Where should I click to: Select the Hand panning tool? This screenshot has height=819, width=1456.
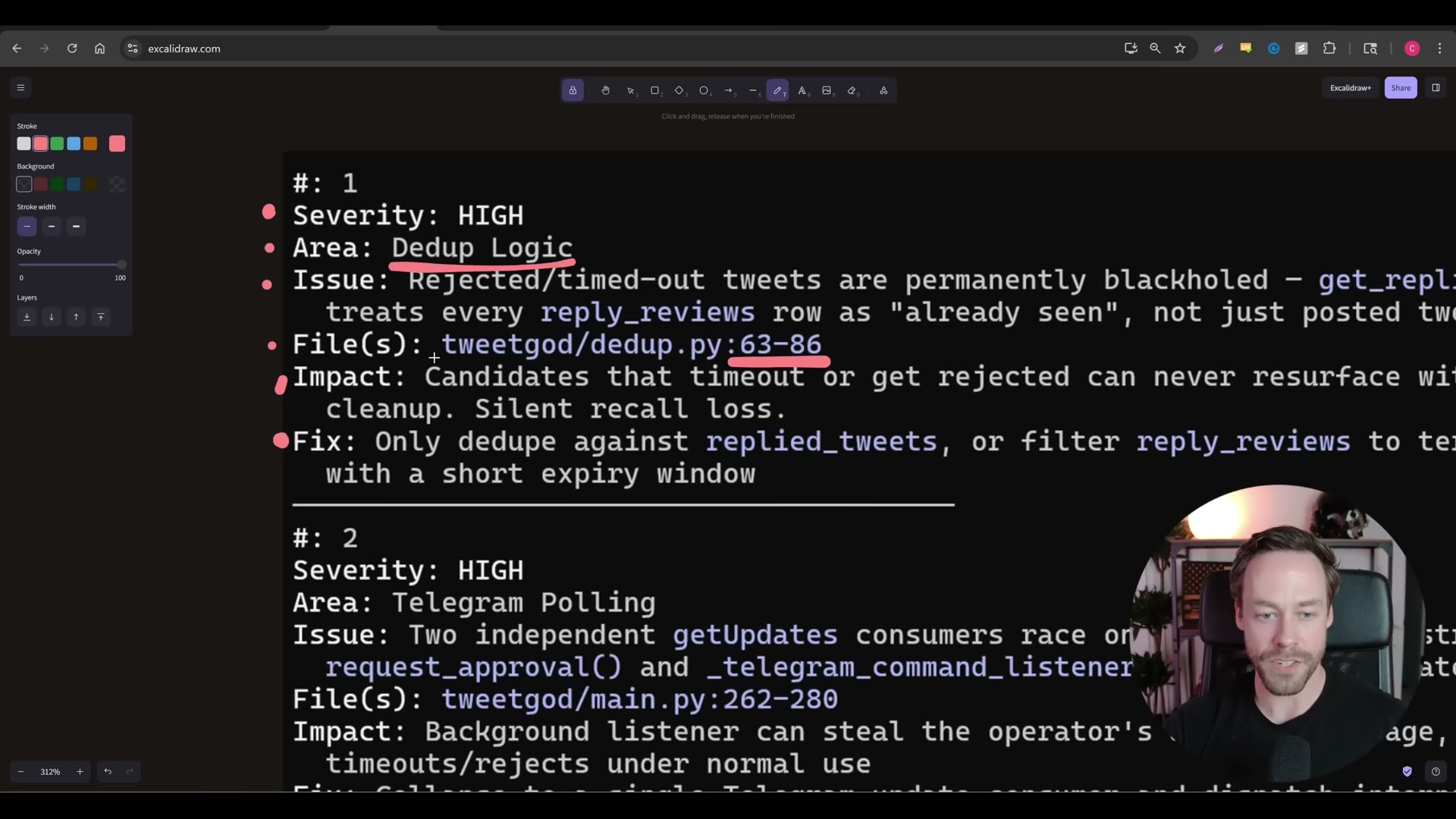coord(605,90)
